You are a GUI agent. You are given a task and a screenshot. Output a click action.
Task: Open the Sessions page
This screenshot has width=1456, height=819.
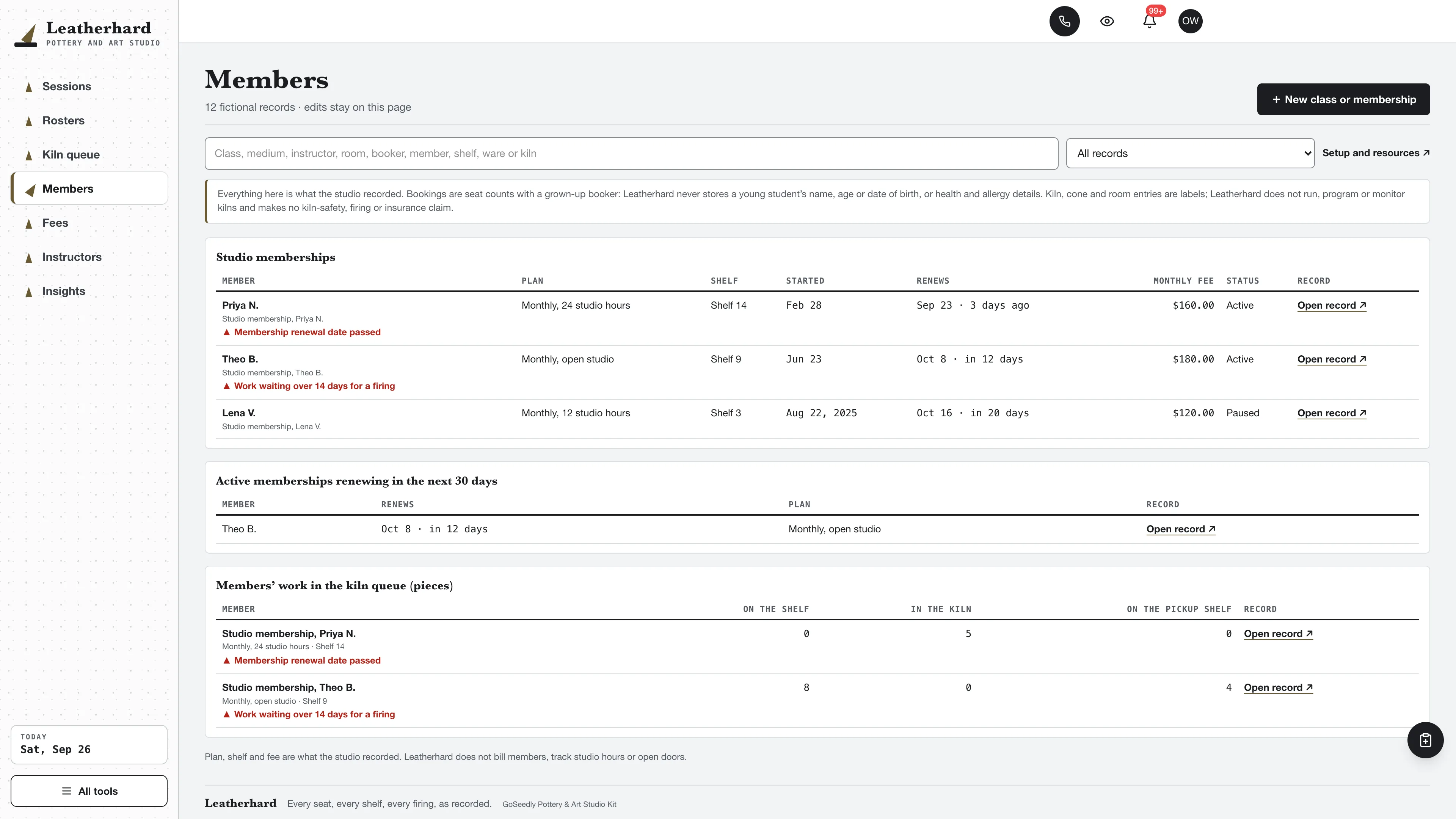(x=89, y=86)
